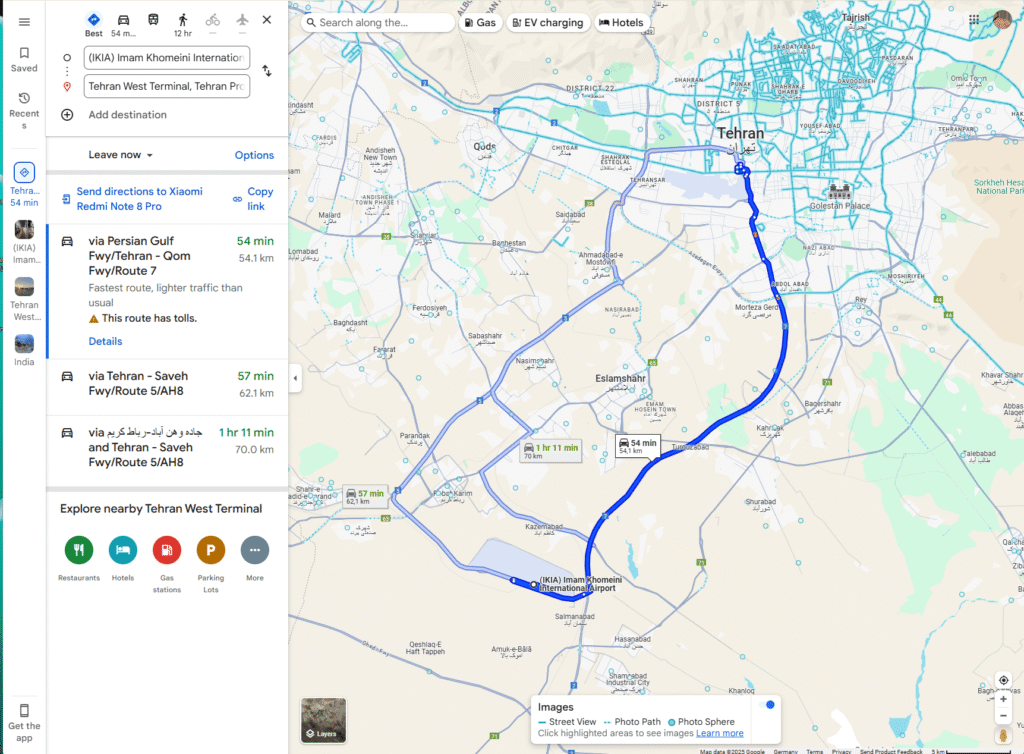Open the Google apps grid
Viewport: 1024px width, 754px height.
point(974,20)
